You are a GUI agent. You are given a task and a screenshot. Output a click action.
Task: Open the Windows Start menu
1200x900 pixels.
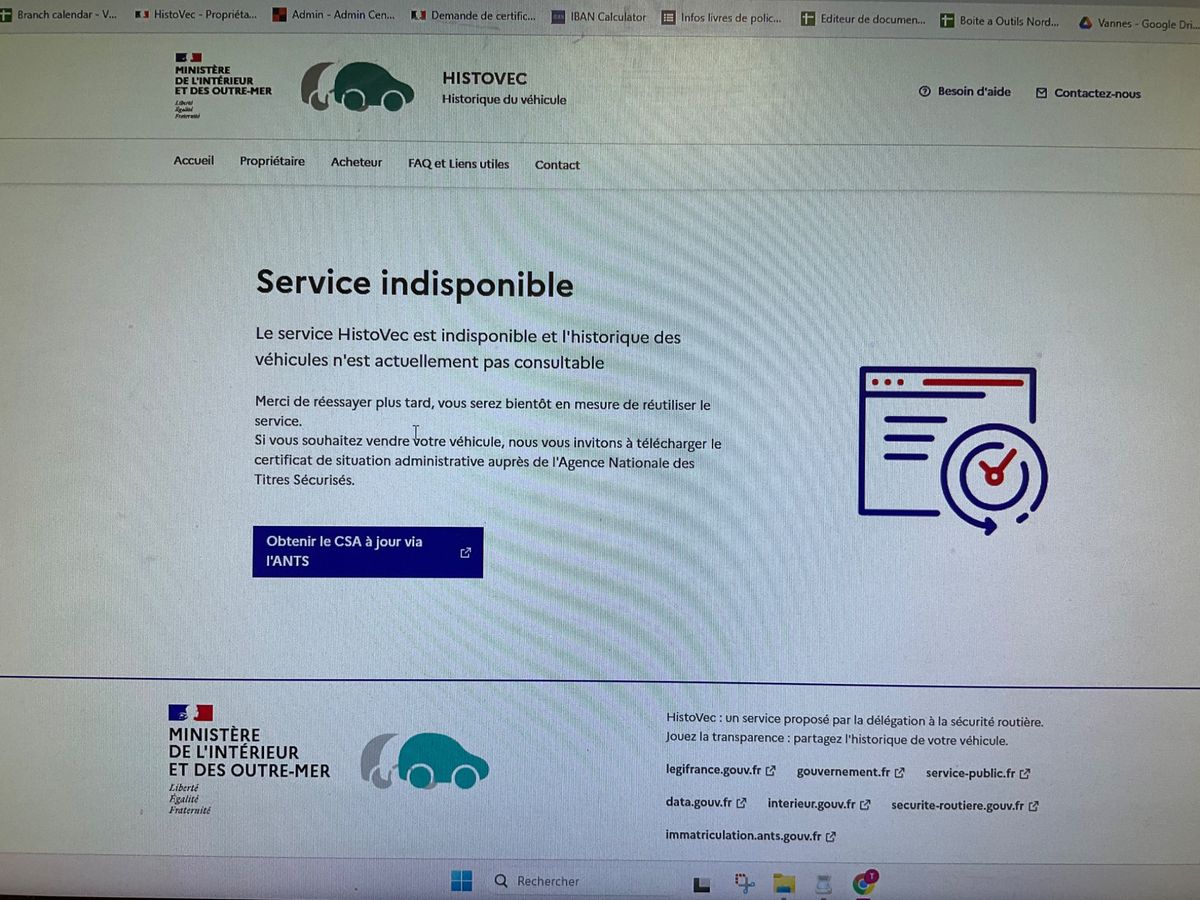[461, 881]
